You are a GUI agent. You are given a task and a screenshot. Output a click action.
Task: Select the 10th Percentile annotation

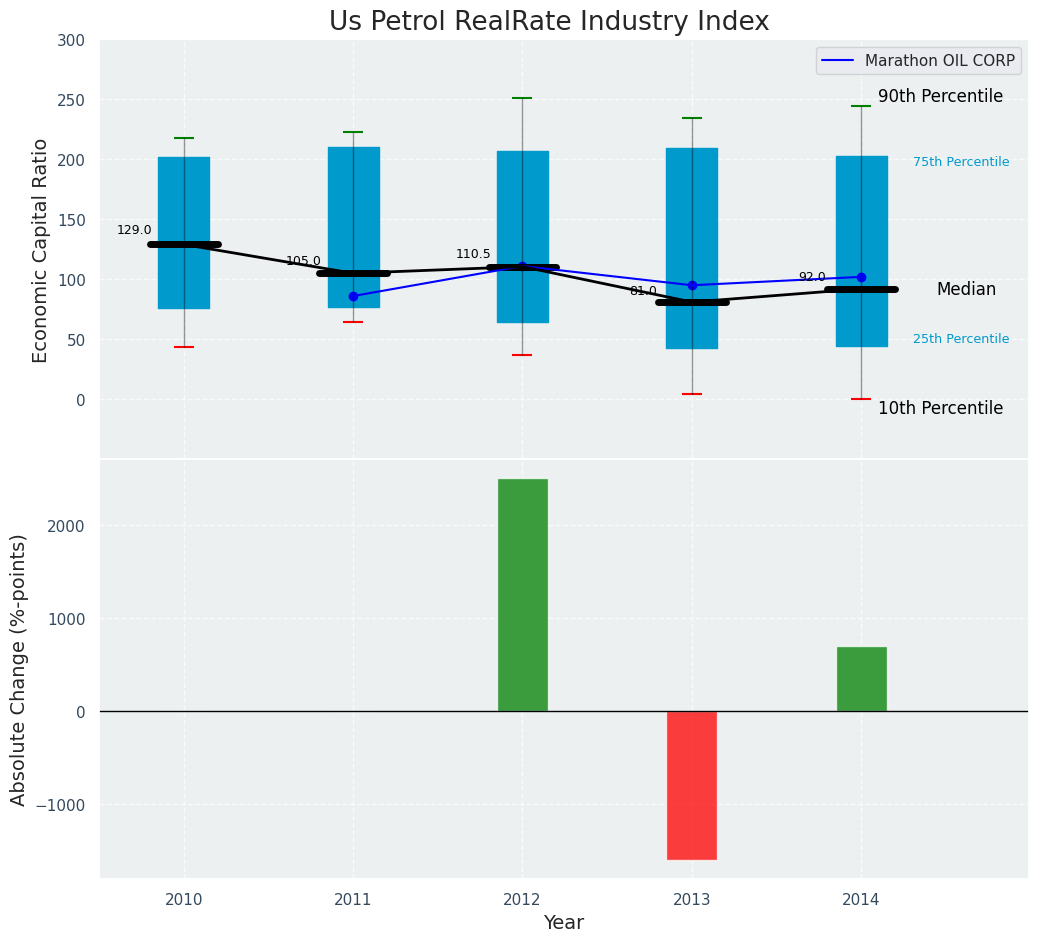pyautogui.click(x=940, y=409)
